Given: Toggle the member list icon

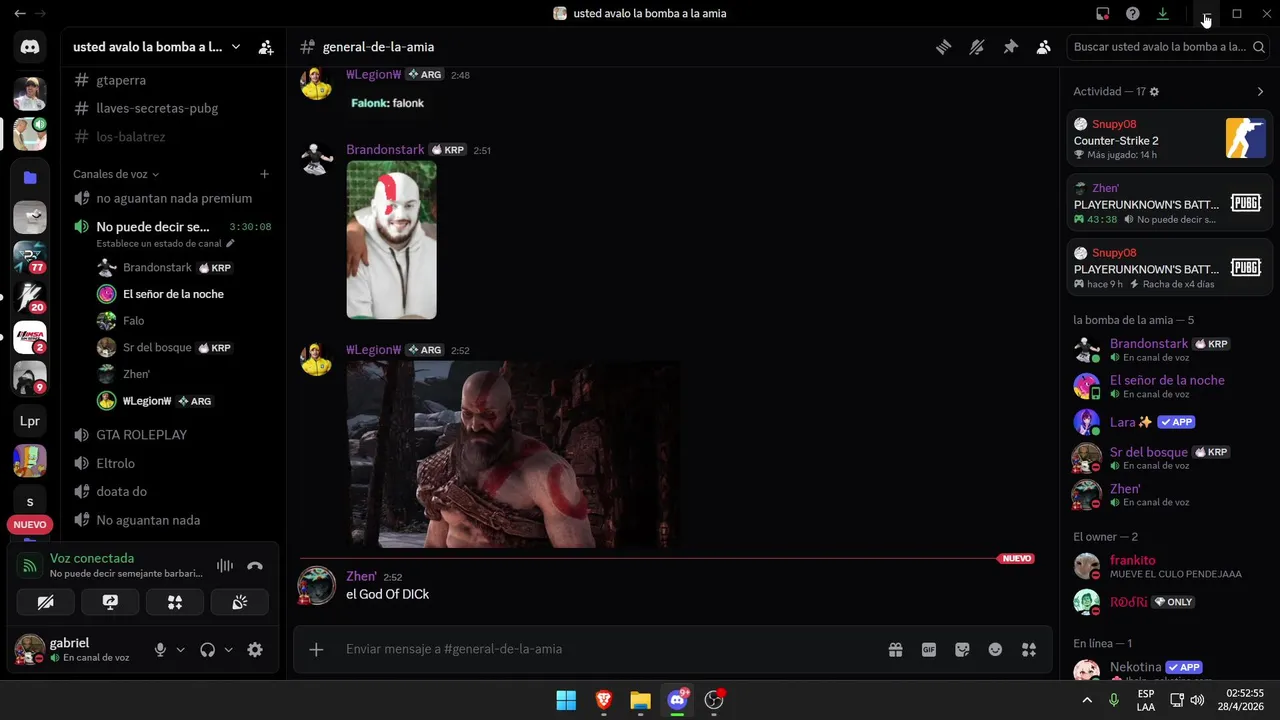Looking at the screenshot, I should [1043, 47].
